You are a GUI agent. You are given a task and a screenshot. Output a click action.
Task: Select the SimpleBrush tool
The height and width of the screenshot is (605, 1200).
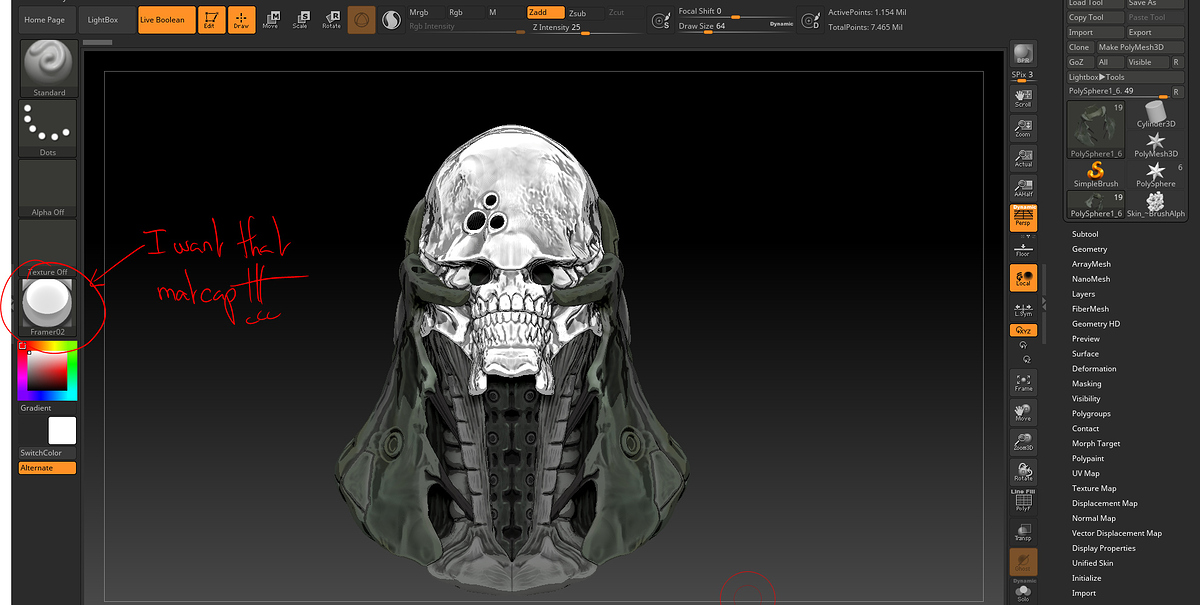pos(1096,175)
